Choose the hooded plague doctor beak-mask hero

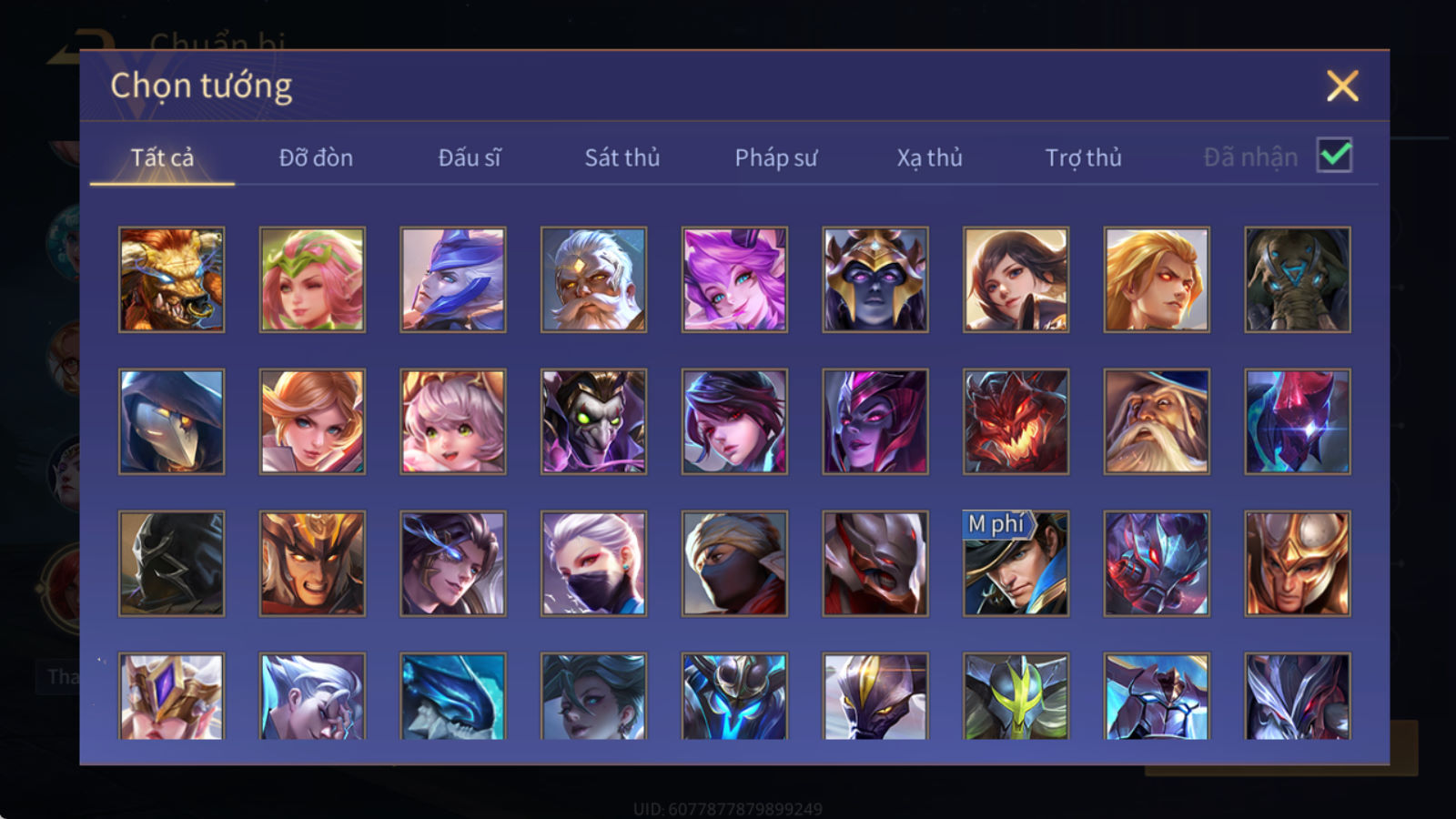pos(172,421)
